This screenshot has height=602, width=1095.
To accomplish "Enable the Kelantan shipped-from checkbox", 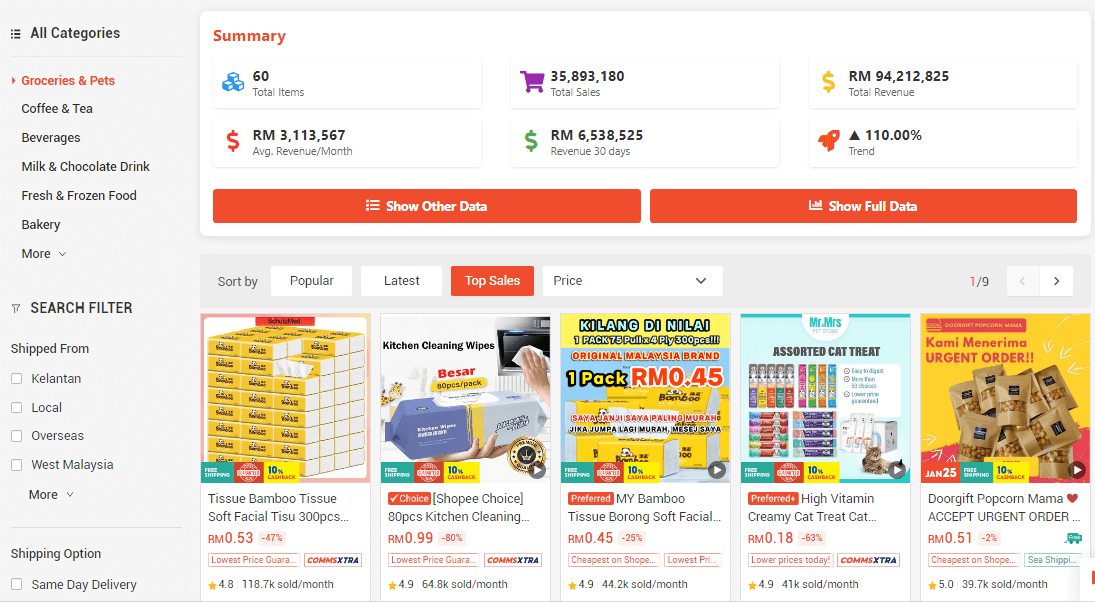I will point(17,379).
